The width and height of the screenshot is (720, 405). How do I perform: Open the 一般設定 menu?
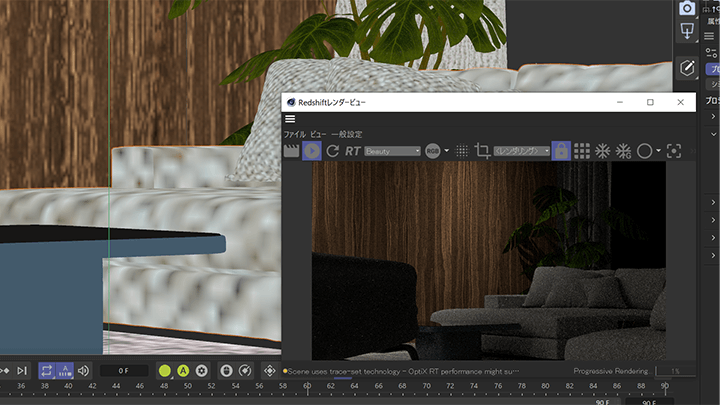tap(347, 134)
